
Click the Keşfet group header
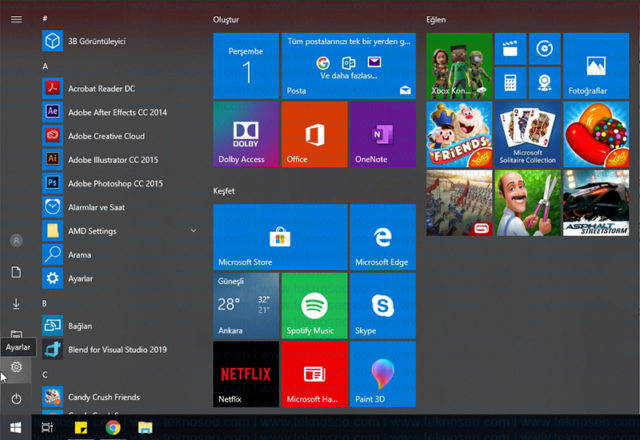(x=224, y=191)
